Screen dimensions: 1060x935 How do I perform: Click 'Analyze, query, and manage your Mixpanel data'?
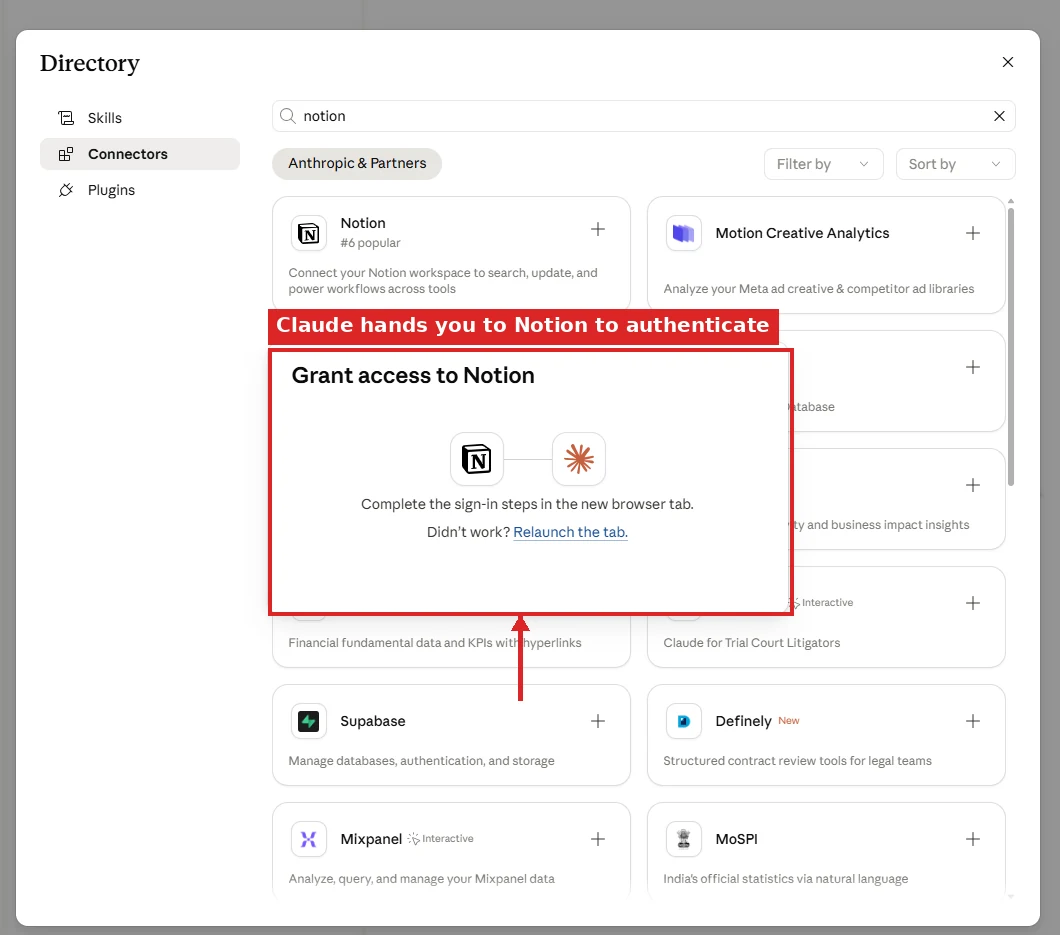[421, 879]
